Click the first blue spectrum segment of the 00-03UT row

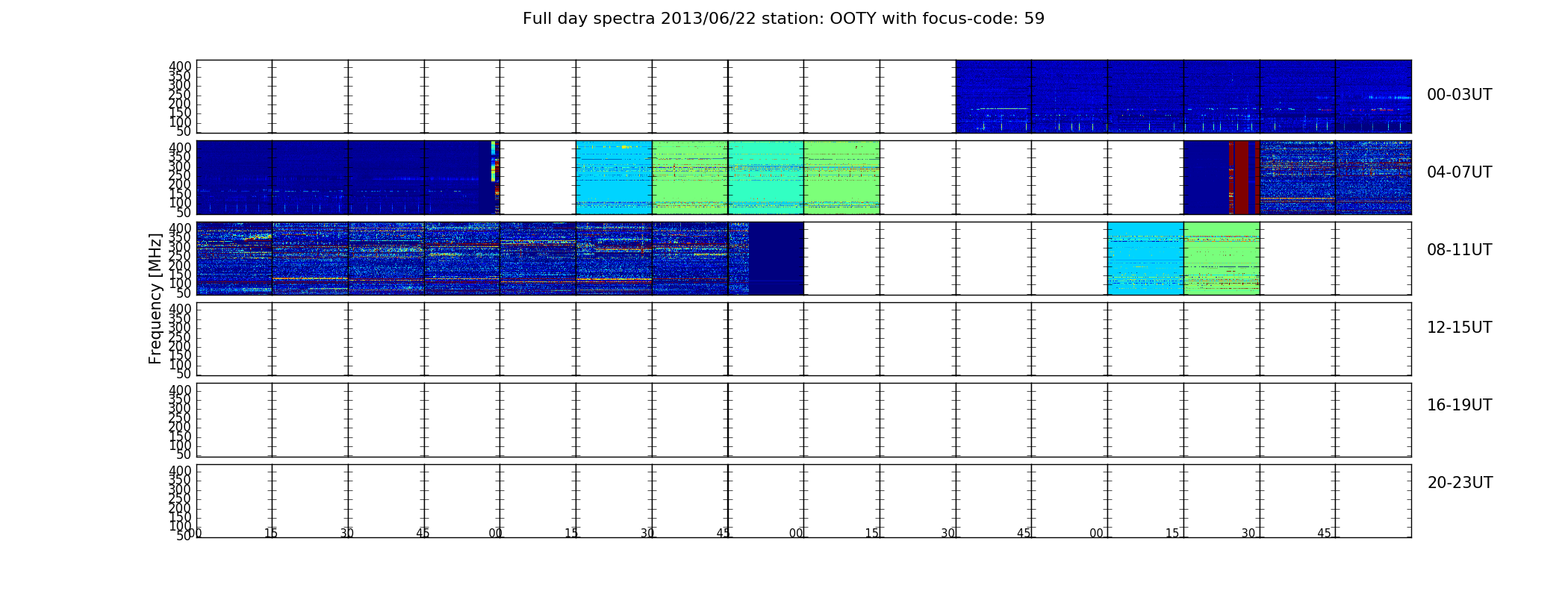point(994,96)
